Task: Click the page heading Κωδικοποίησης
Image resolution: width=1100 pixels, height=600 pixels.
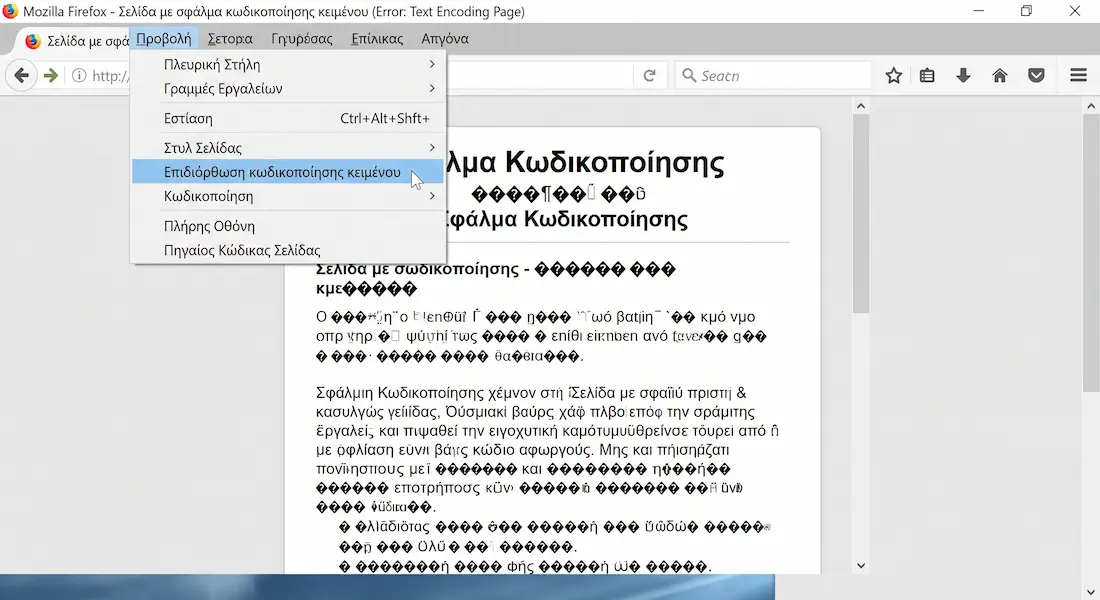Action: (615, 162)
